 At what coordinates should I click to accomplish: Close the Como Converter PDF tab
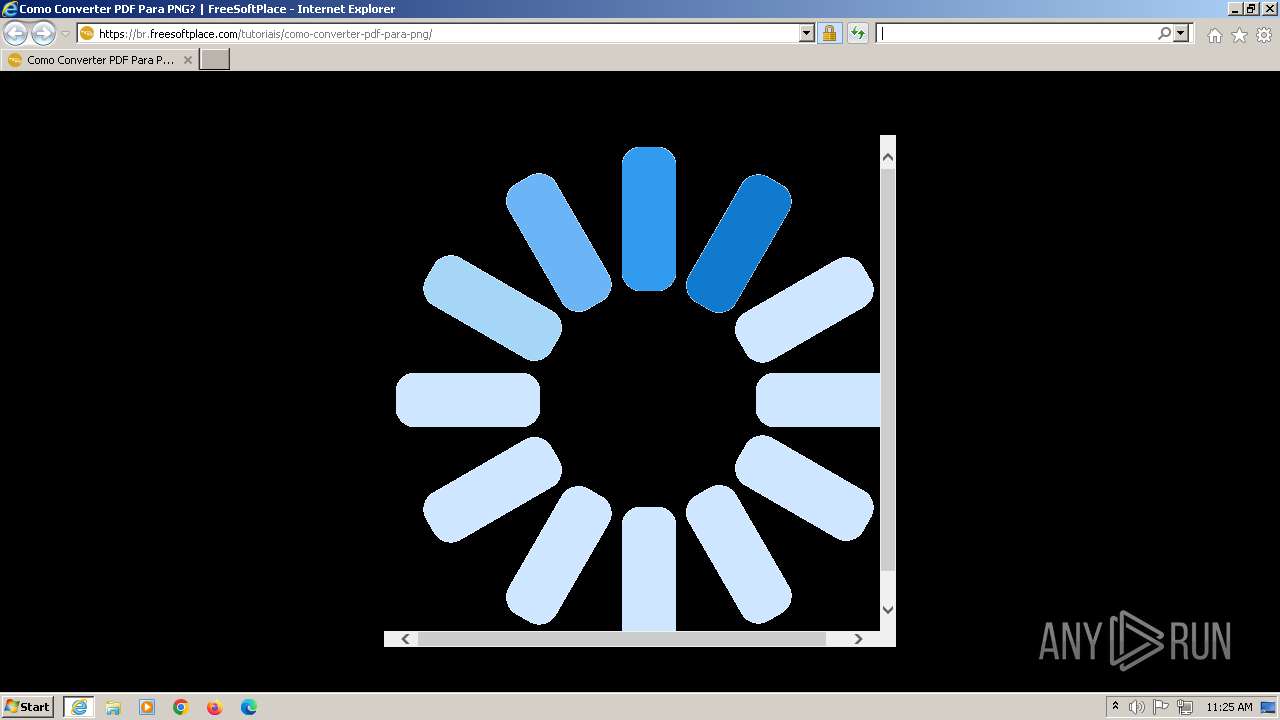pyautogui.click(x=187, y=60)
